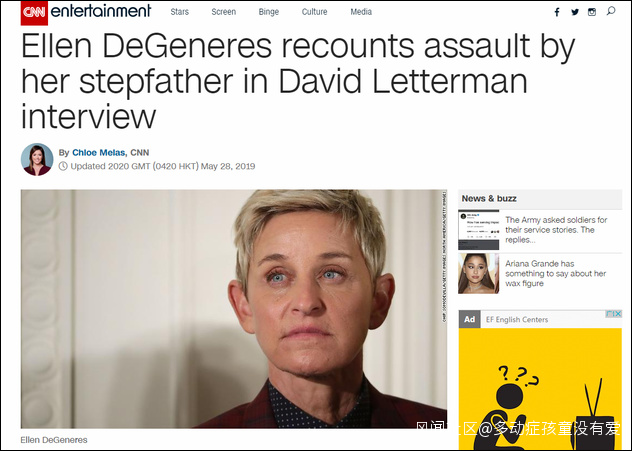Open the Ariana Grande wax figure story

(555, 274)
